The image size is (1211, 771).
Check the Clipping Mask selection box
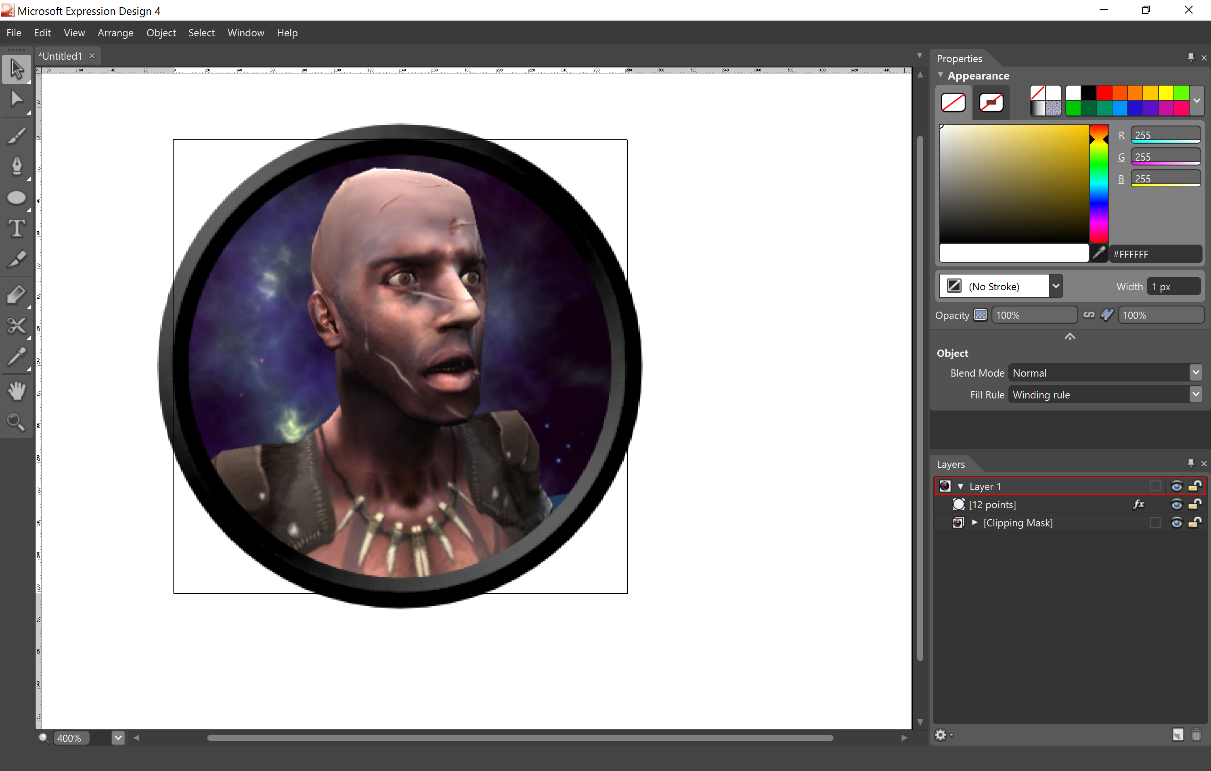click(1156, 523)
